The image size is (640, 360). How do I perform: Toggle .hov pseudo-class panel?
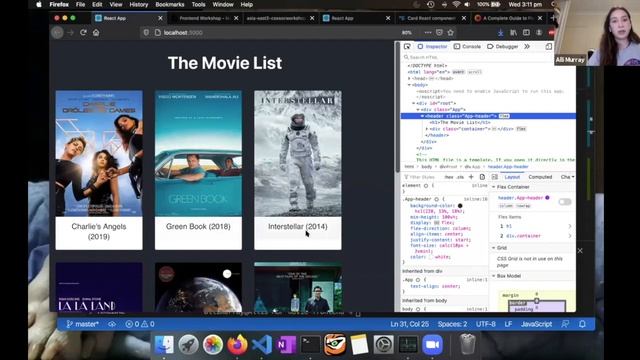pyautogui.click(x=449, y=177)
